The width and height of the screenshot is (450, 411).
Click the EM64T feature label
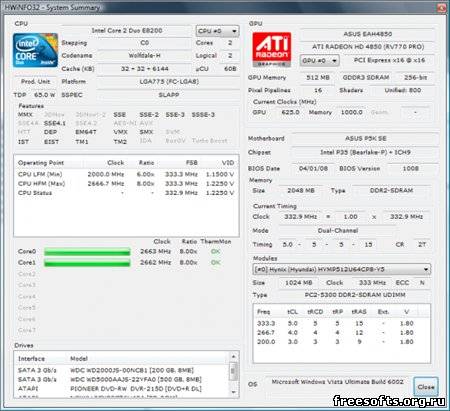pos(86,132)
